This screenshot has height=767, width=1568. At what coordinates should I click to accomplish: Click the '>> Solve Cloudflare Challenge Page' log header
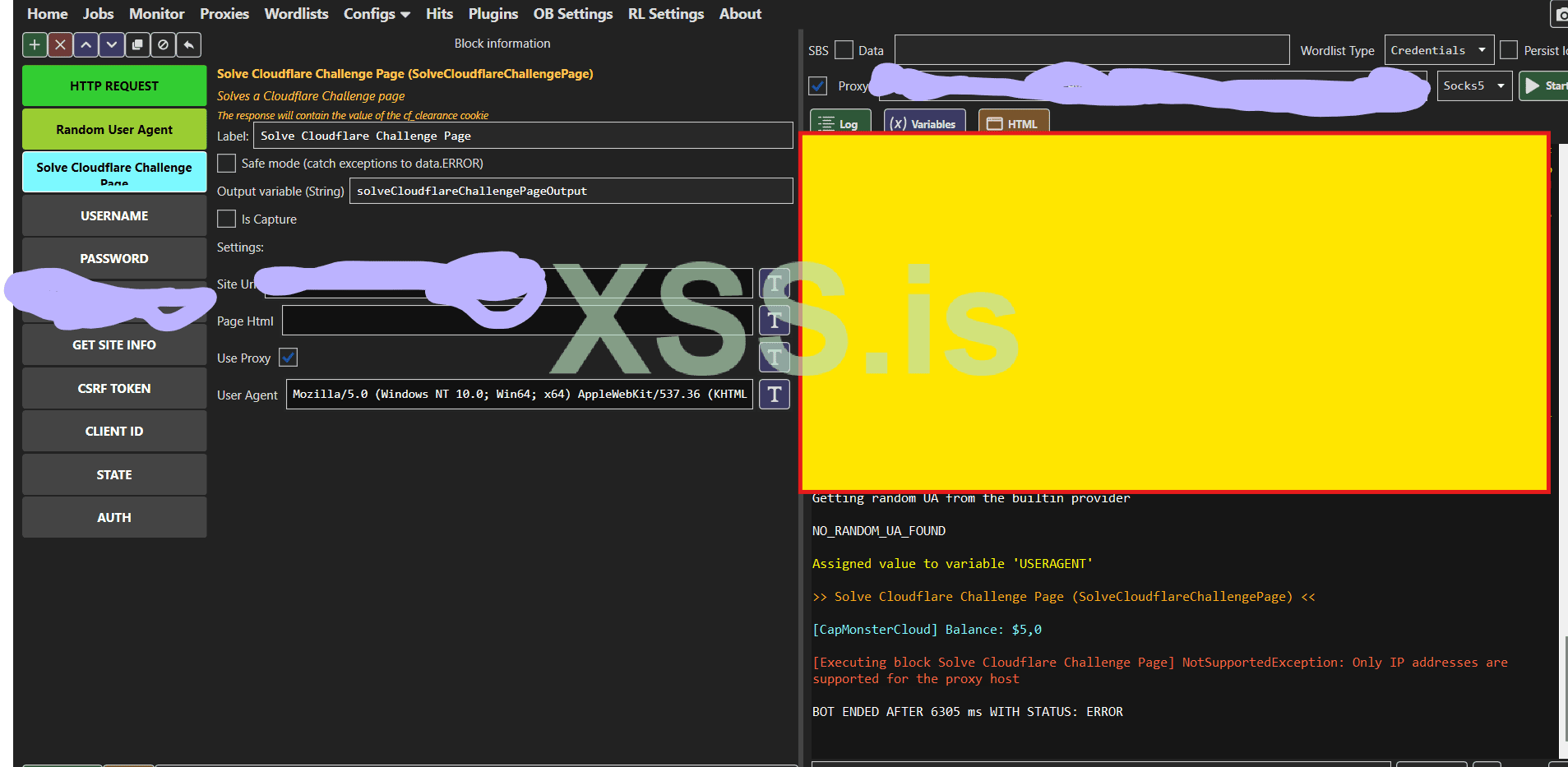[1064, 597]
